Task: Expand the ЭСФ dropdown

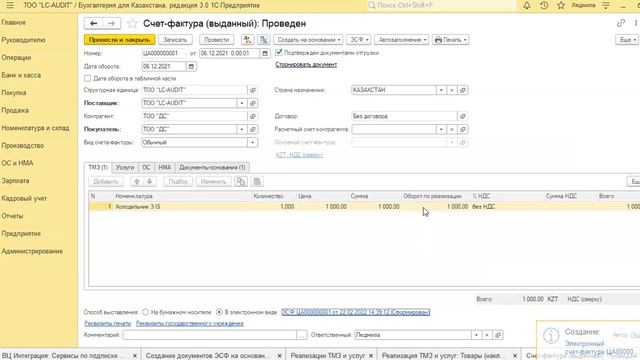Action: [359, 40]
